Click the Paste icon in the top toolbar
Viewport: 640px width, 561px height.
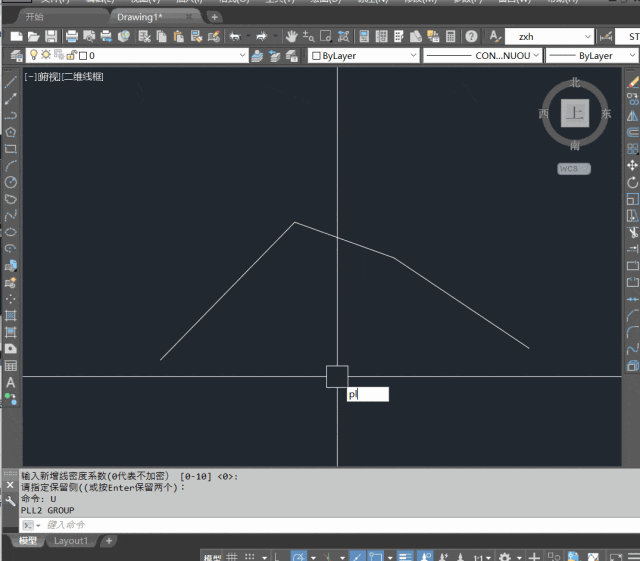coord(179,37)
